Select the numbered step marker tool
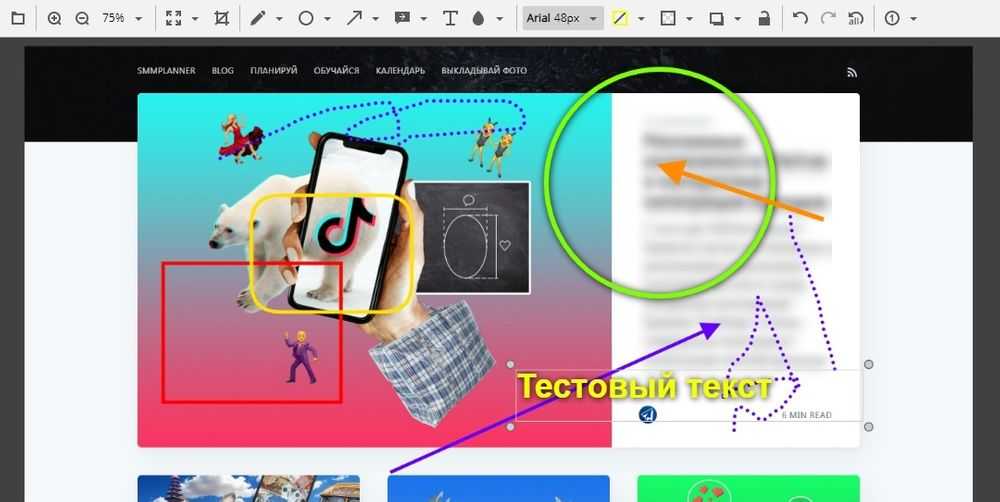This screenshot has width=1000, height=502. coord(892,18)
